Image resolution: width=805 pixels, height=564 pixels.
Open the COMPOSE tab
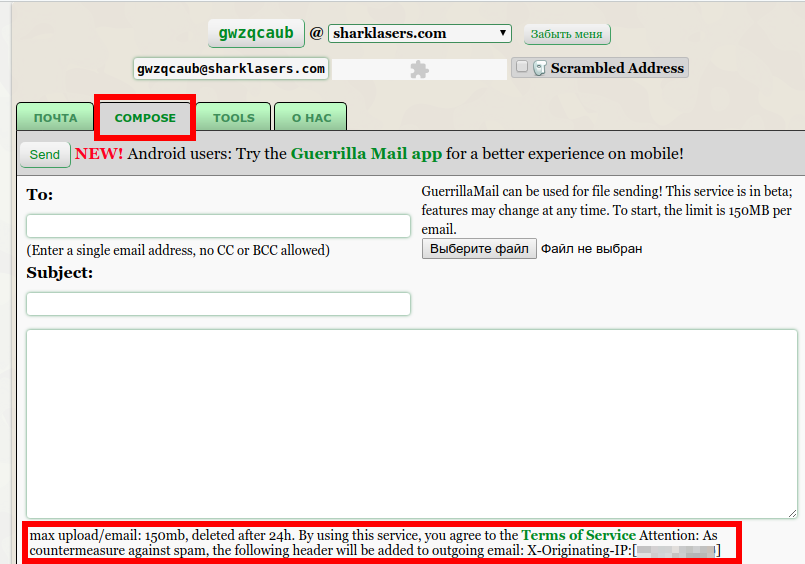tap(145, 118)
